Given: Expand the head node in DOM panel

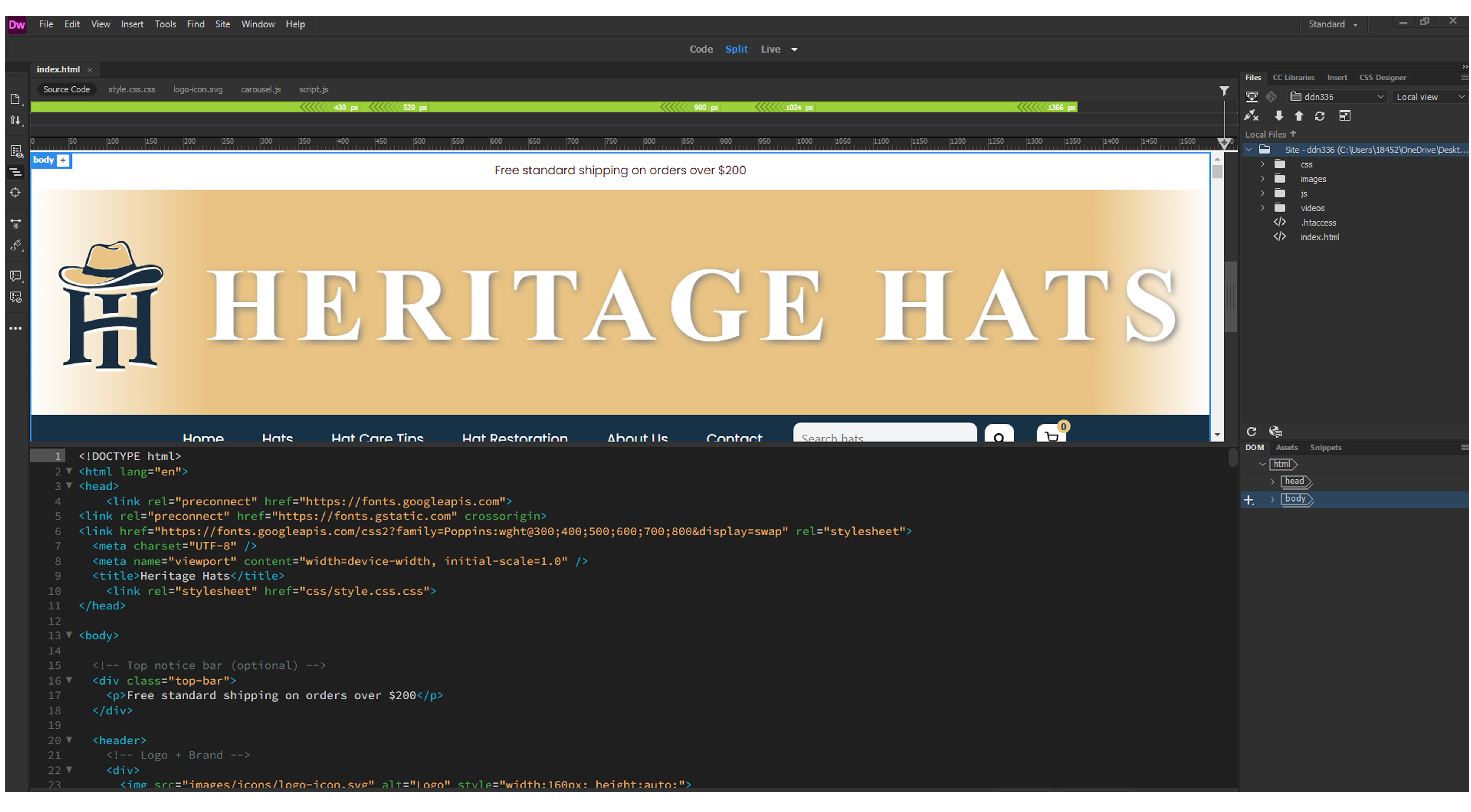Looking at the screenshot, I should pyautogui.click(x=1272, y=482).
